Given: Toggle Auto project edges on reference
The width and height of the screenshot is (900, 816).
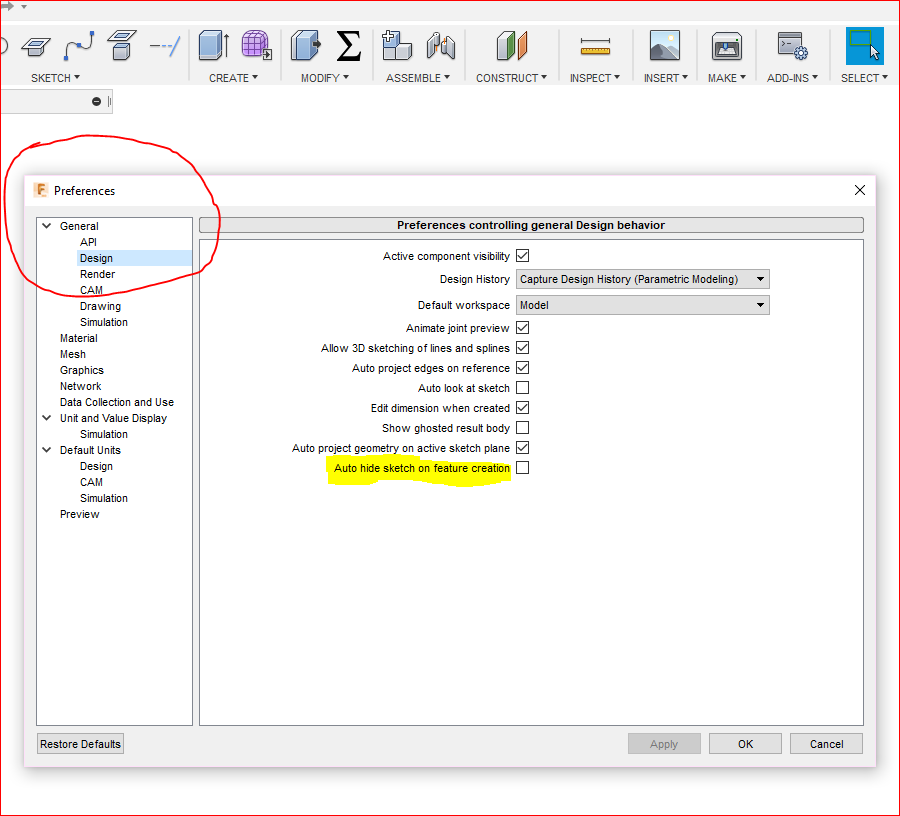Looking at the screenshot, I should click(522, 368).
